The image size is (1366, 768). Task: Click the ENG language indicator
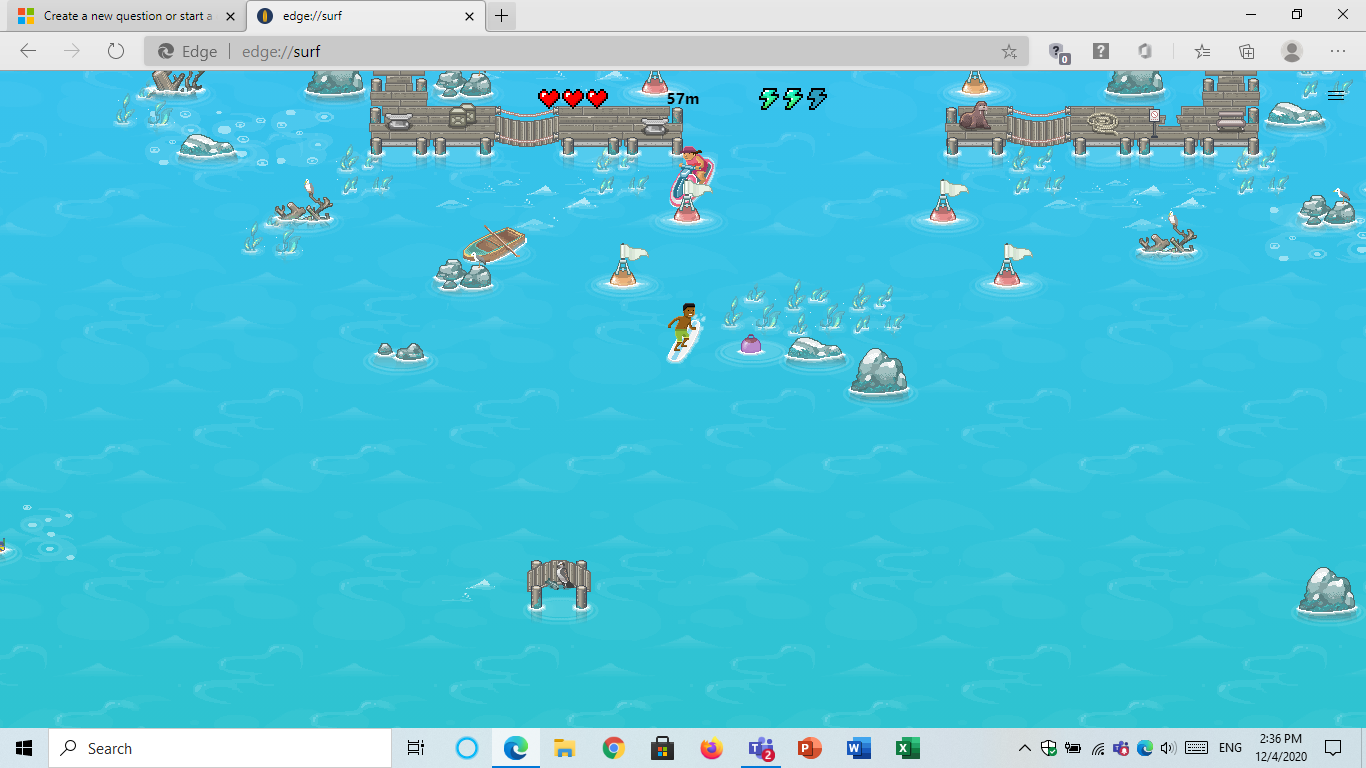1230,748
